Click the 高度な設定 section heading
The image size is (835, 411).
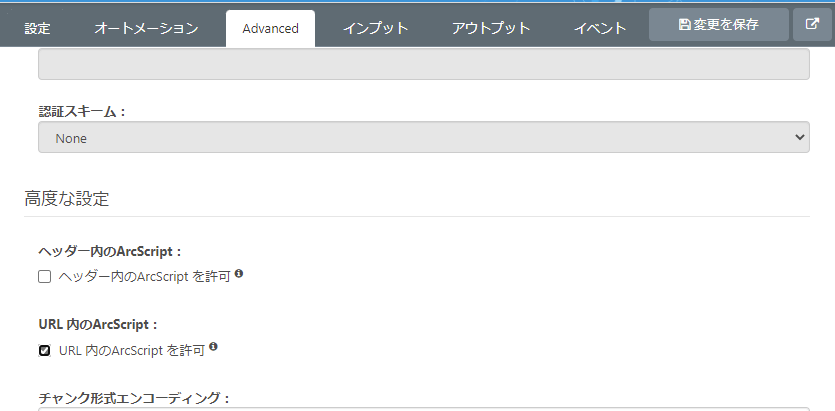coord(66,198)
